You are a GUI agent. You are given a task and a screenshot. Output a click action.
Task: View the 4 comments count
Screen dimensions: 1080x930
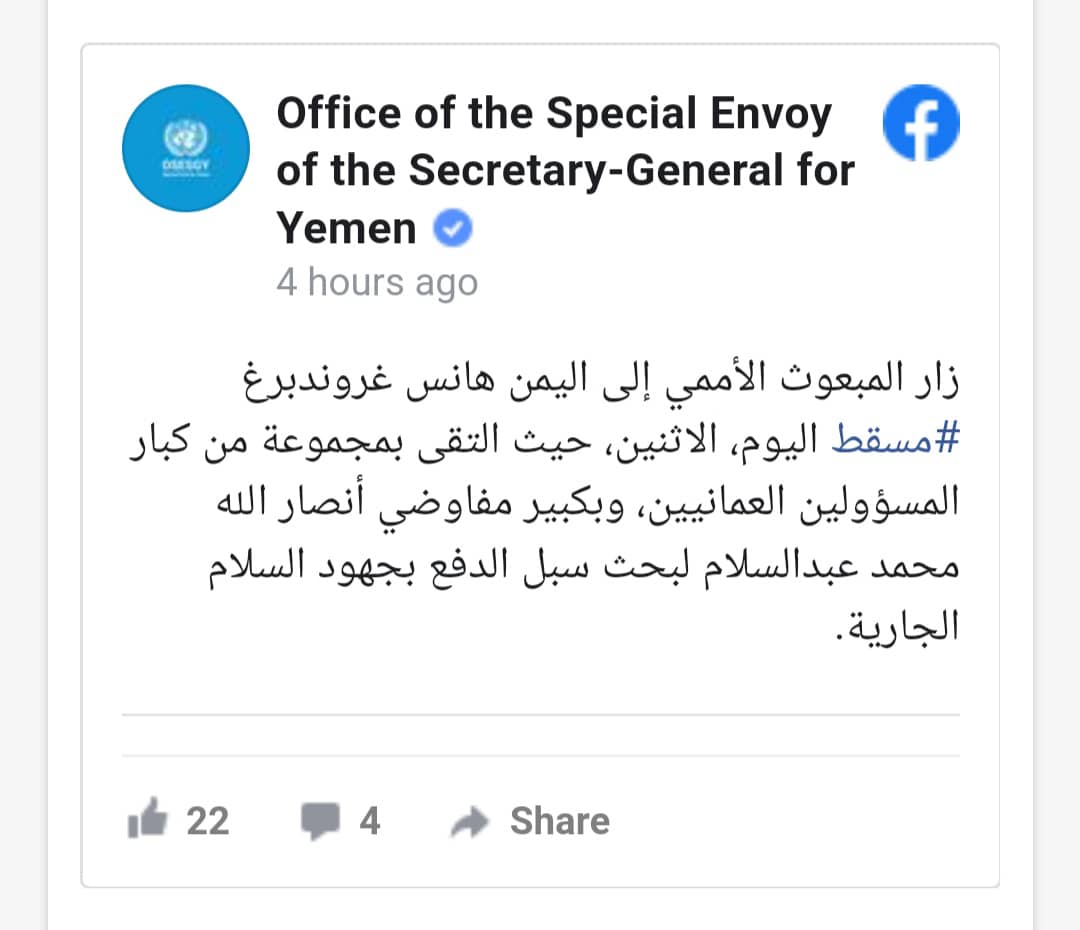click(x=370, y=821)
